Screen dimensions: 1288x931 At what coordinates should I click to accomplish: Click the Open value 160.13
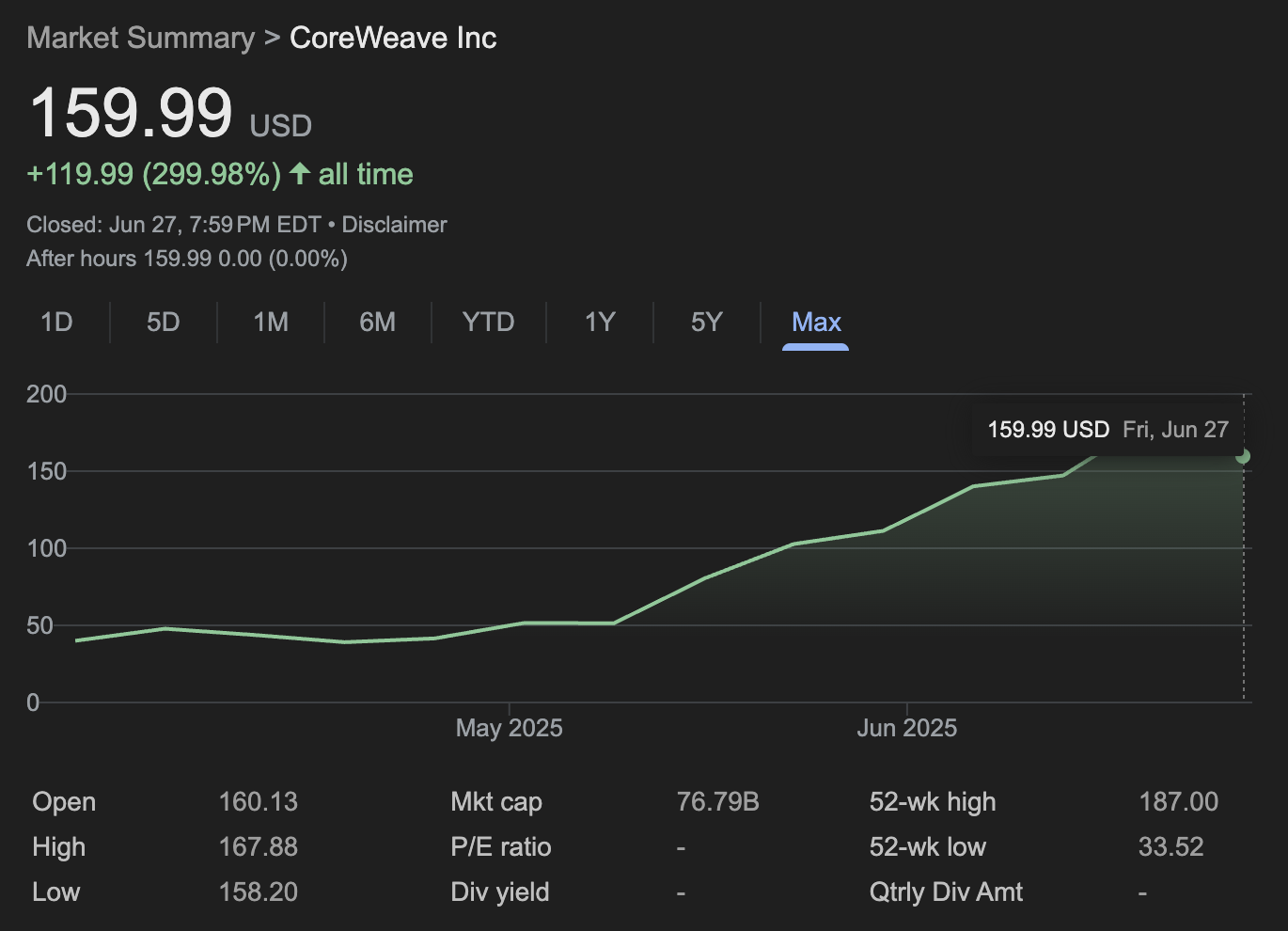point(259,802)
